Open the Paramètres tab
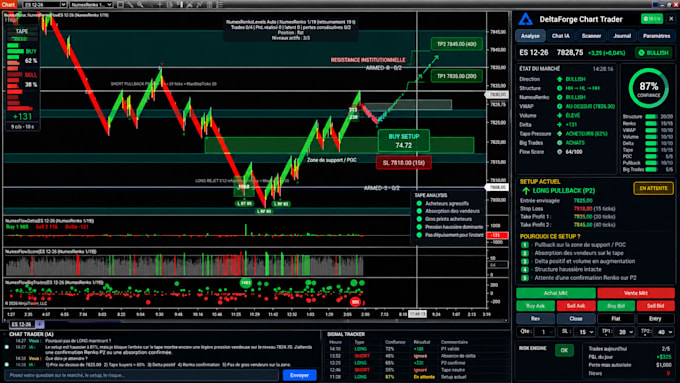Viewport: 680px width, 383px height. 656,36
